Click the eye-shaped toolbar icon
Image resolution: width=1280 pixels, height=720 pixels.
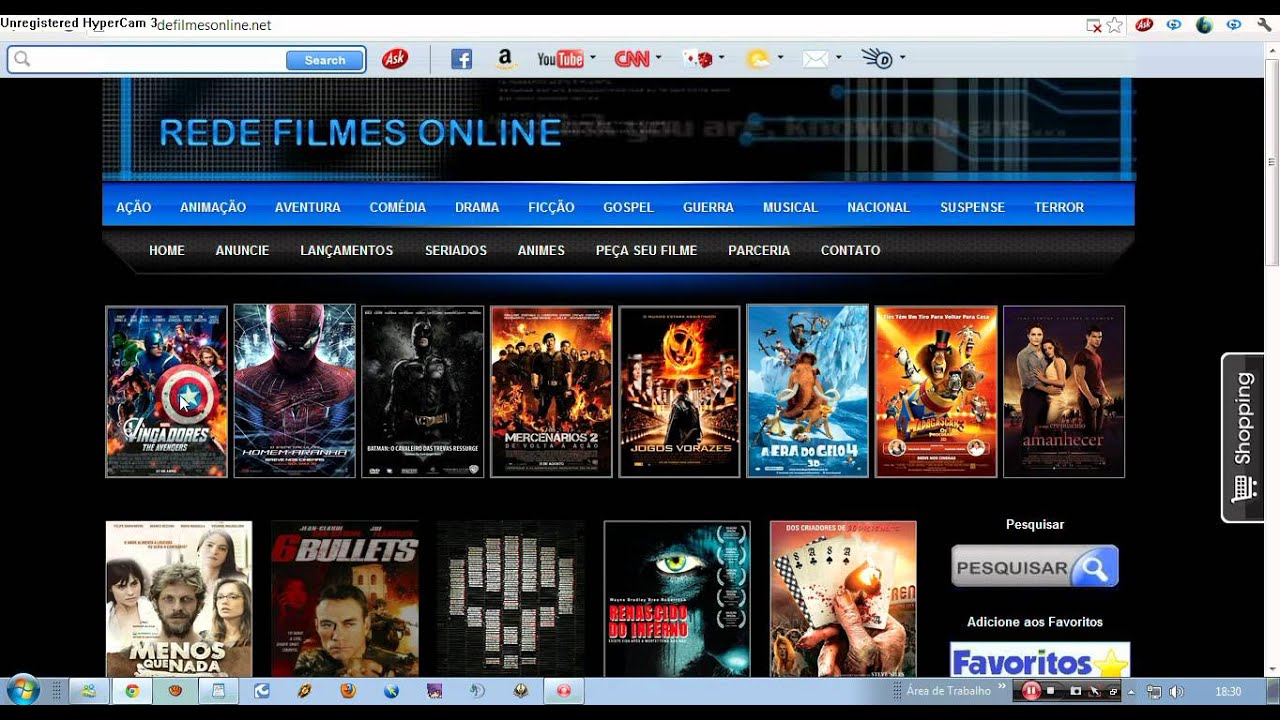[877, 59]
